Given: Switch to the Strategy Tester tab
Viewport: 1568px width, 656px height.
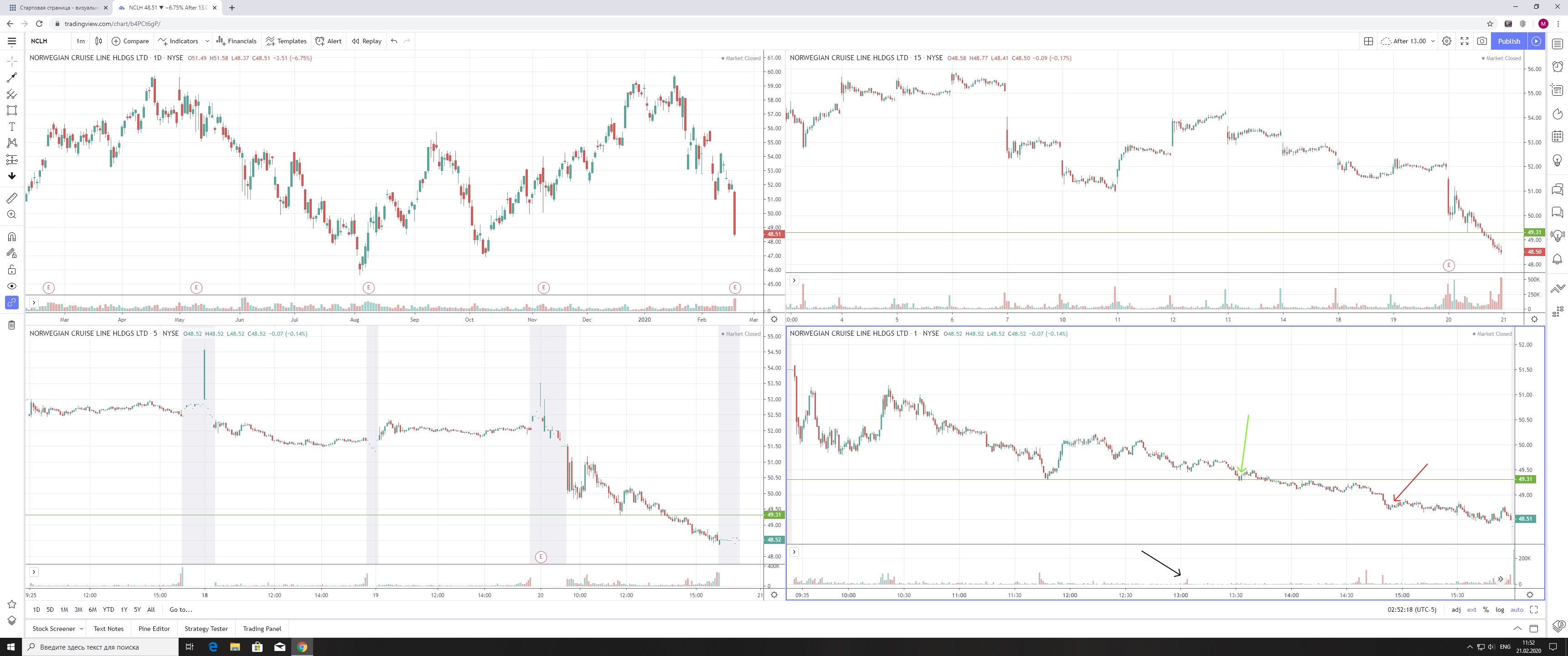Looking at the screenshot, I should 206,629.
